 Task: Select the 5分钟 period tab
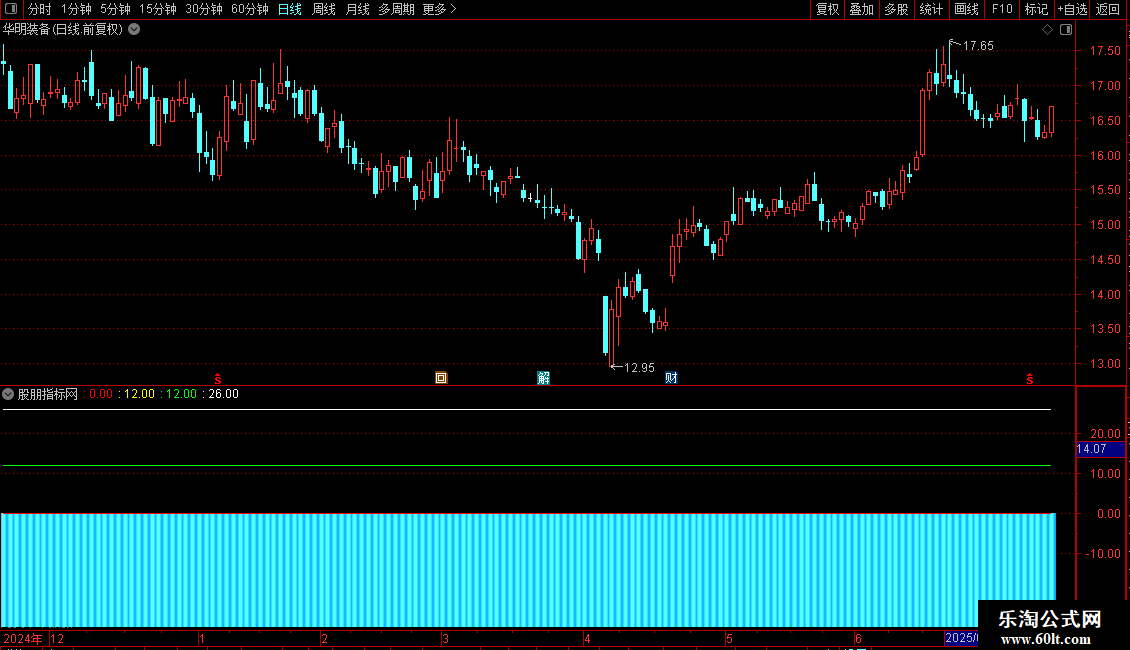pos(115,9)
